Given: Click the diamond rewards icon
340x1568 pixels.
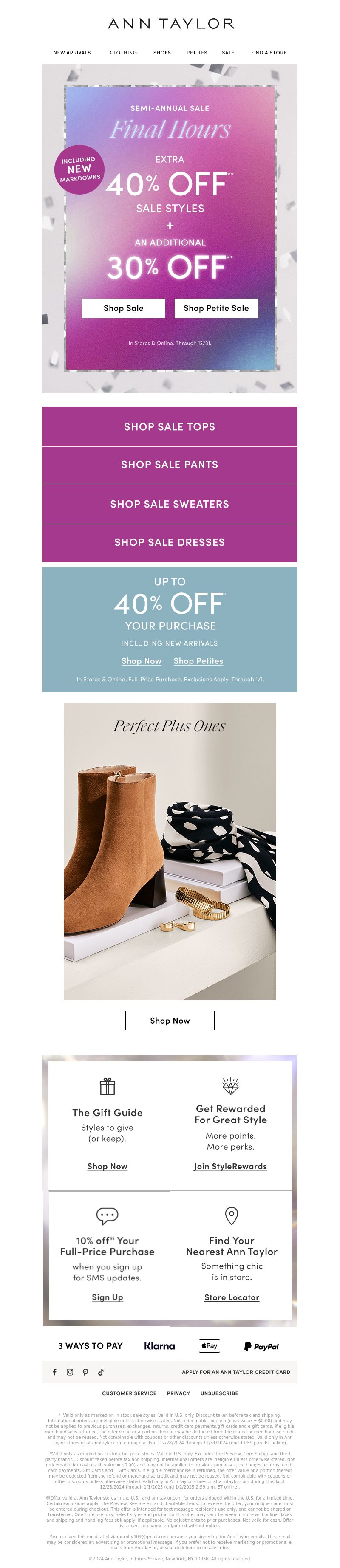Looking at the screenshot, I should pyautogui.click(x=231, y=1086).
